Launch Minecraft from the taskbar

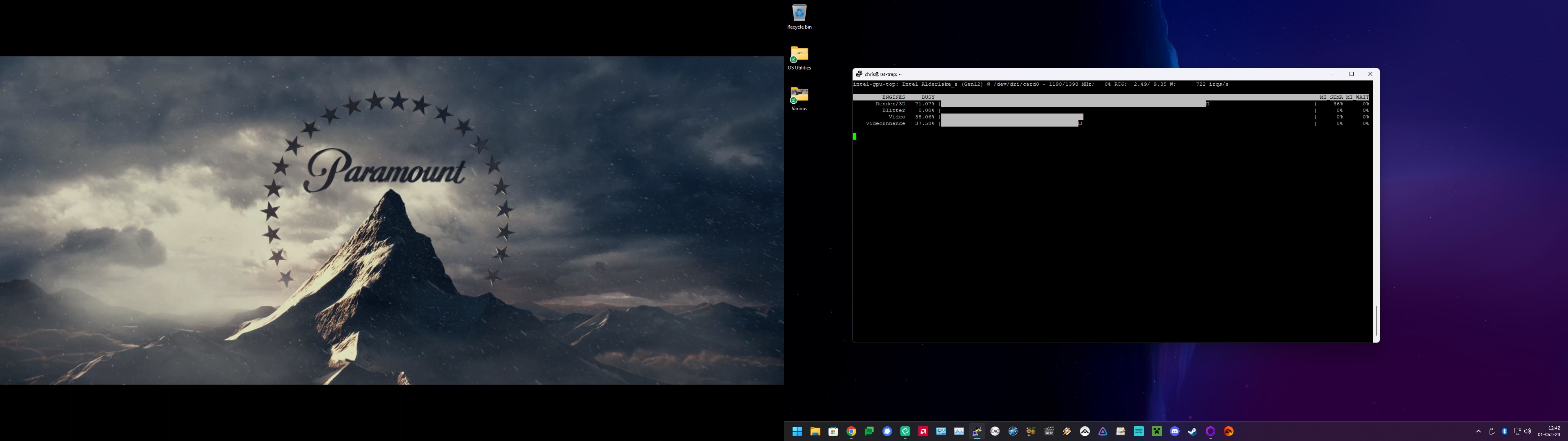(x=1156, y=431)
